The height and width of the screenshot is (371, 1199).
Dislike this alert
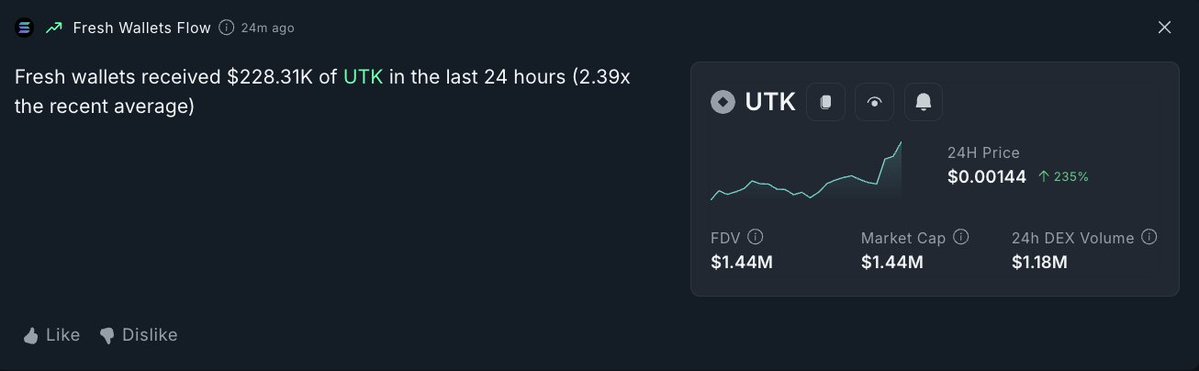point(138,335)
